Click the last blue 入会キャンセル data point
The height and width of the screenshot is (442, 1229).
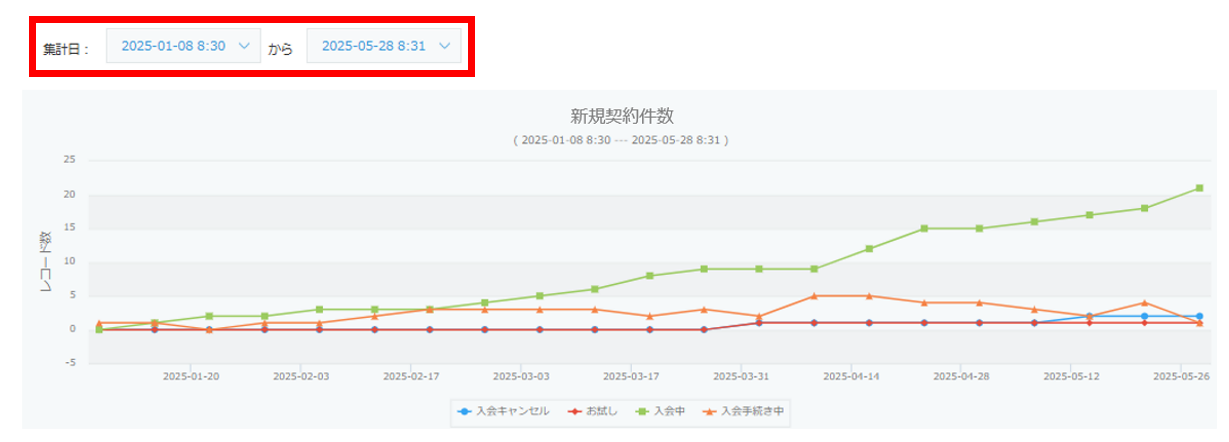click(1199, 316)
